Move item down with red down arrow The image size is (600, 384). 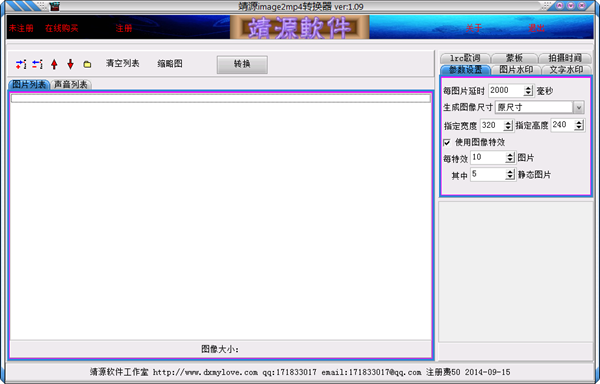coord(70,64)
